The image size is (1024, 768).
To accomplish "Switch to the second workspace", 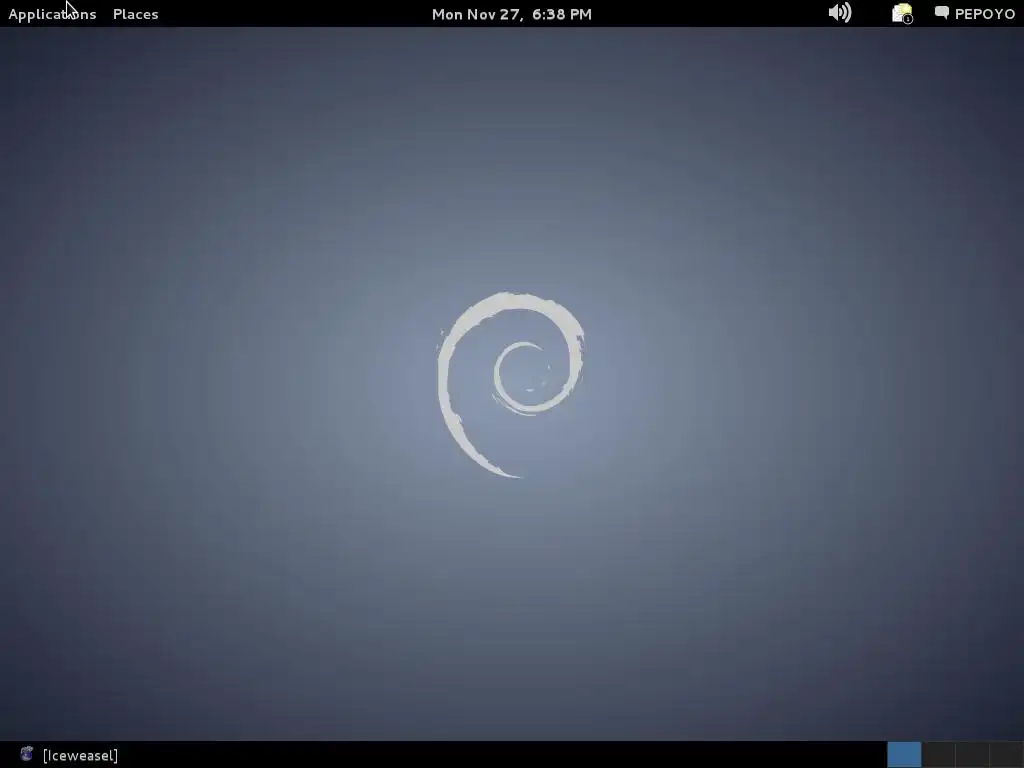I will click(x=938, y=754).
